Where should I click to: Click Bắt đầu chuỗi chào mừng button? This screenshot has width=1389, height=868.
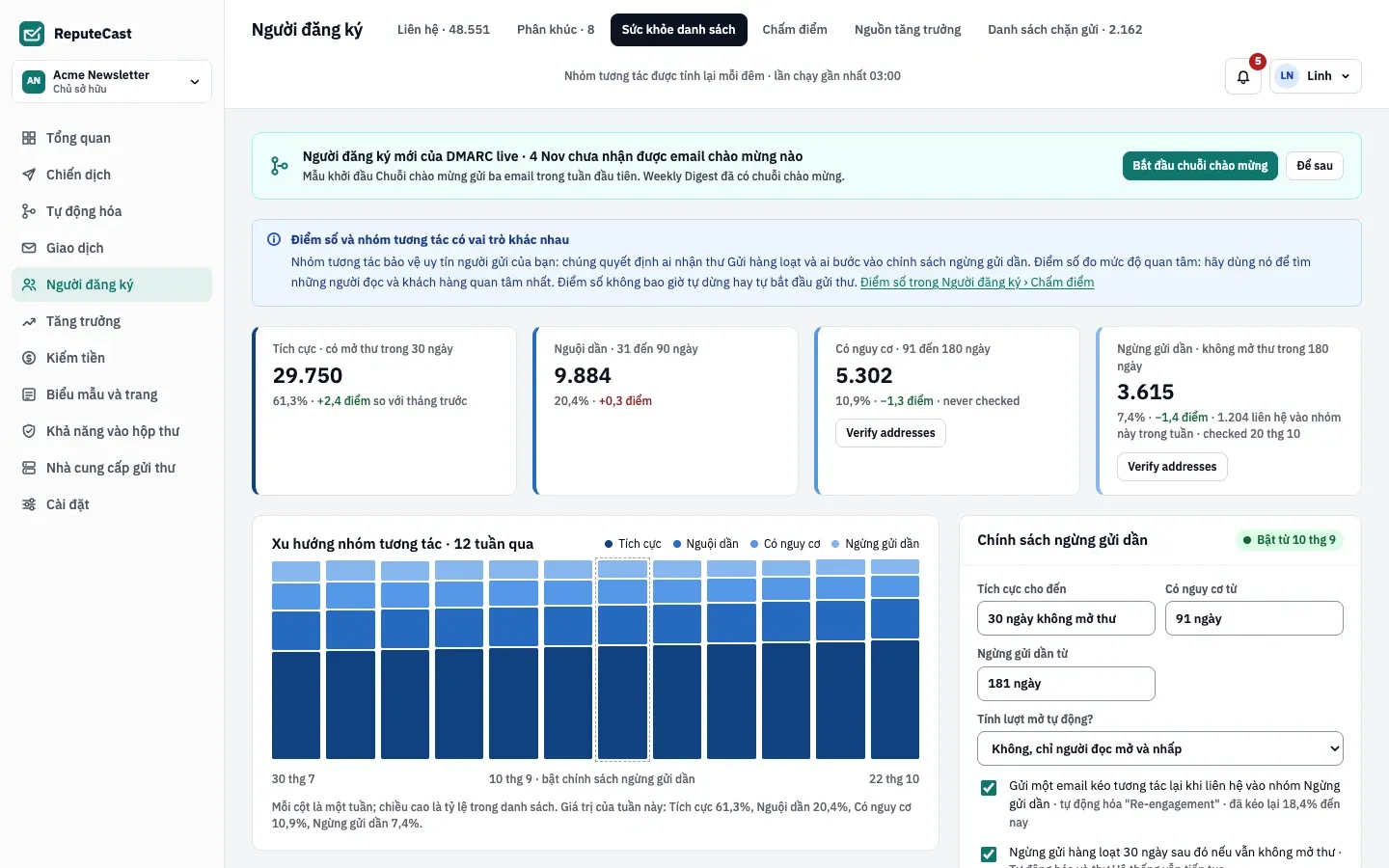1200,166
